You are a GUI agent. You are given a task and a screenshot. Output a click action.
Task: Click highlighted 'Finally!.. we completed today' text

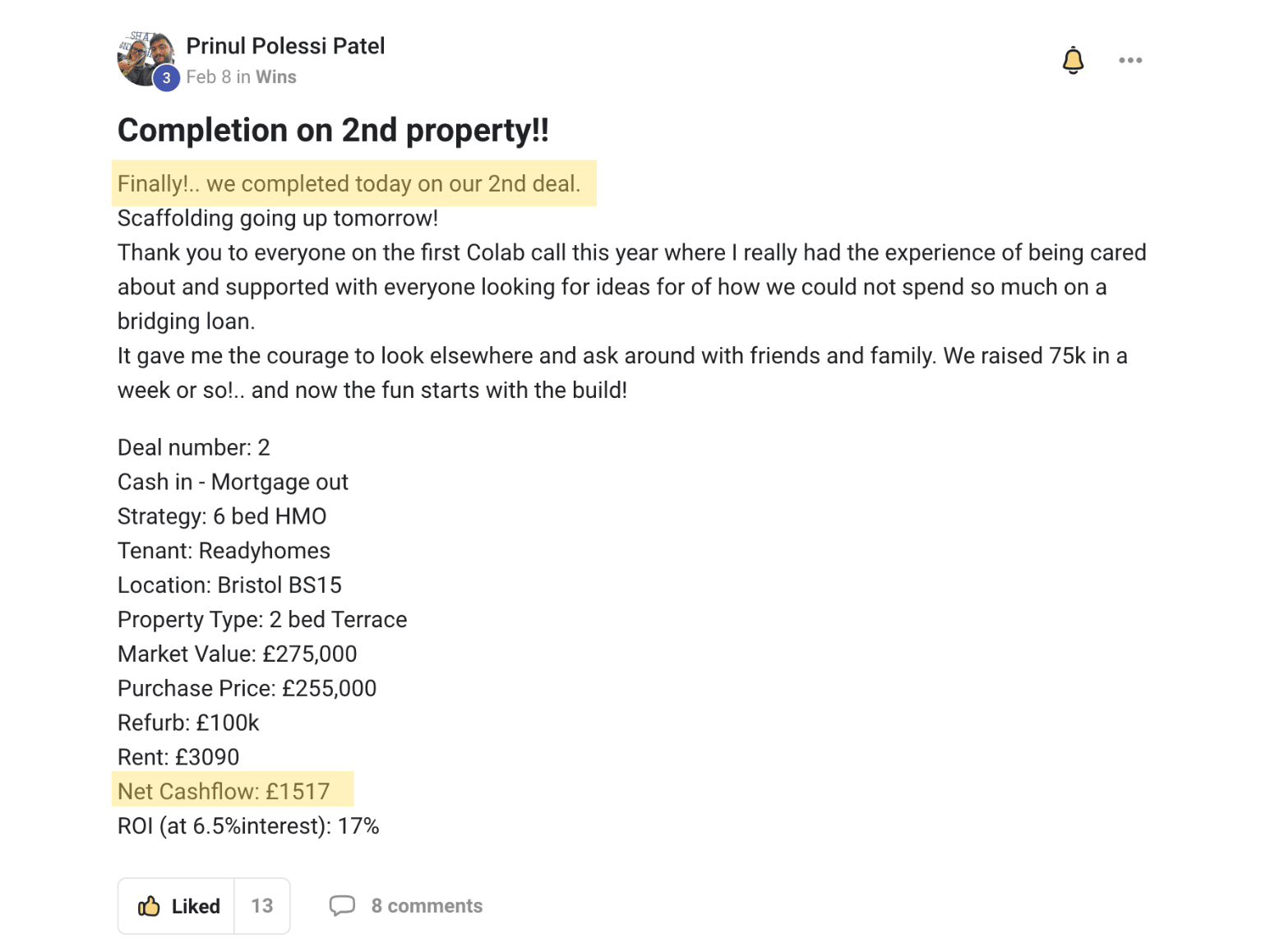(349, 183)
